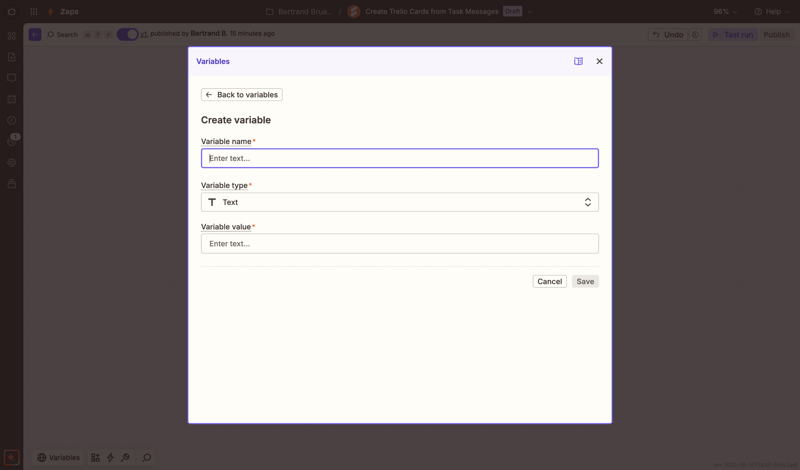Click the Undo button
The height and width of the screenshot is (470, 800).
(x=668, y=35)
